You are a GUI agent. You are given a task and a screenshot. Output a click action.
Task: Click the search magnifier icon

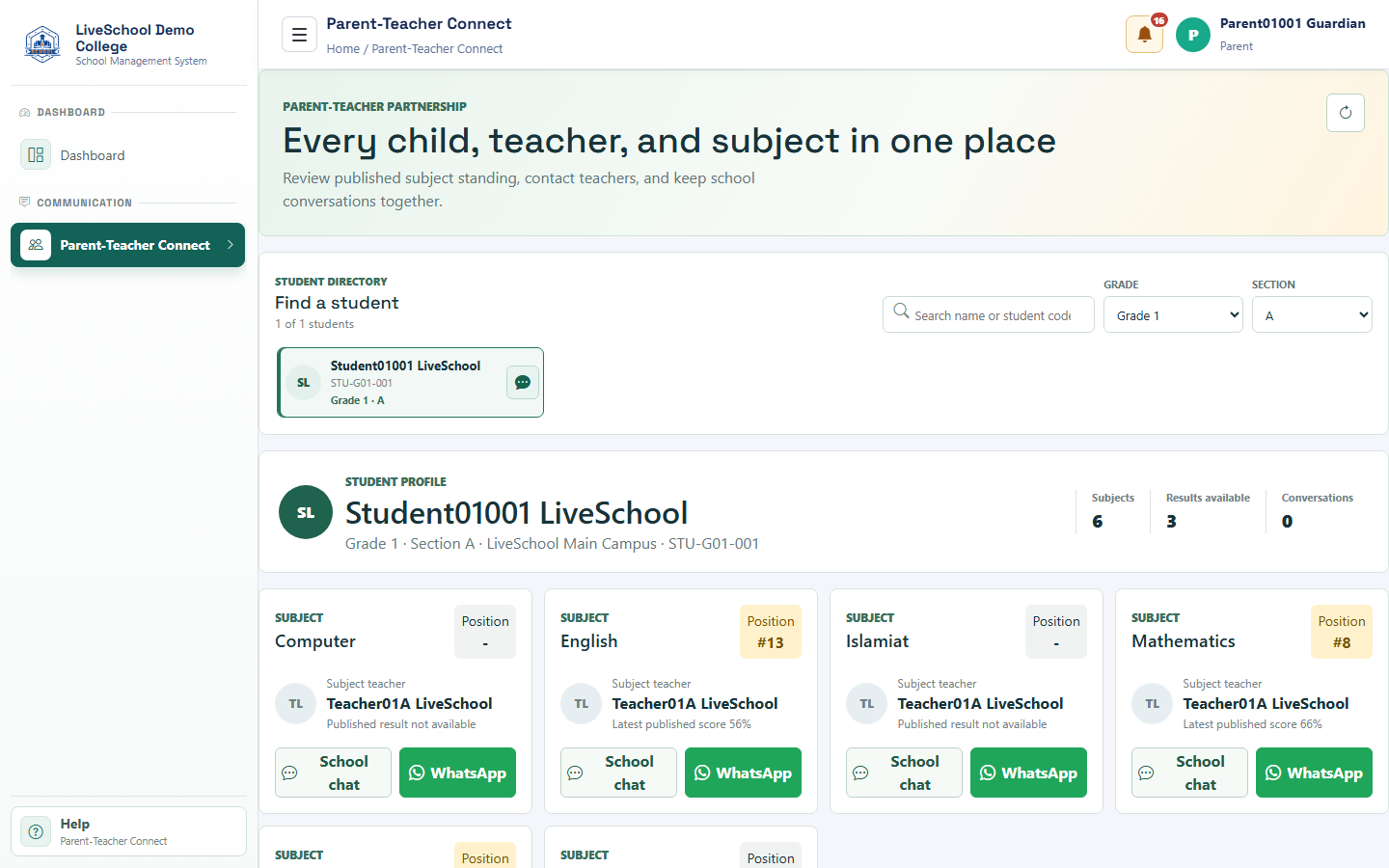pyautogui.click(x=901, y=311)
